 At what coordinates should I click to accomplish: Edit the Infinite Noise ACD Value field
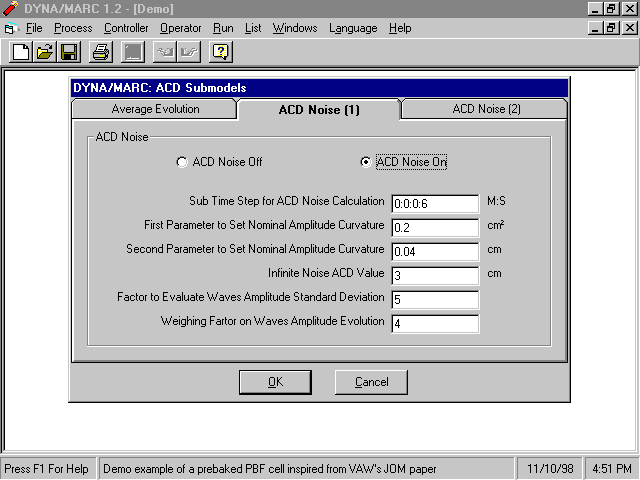tap(435, 276)
